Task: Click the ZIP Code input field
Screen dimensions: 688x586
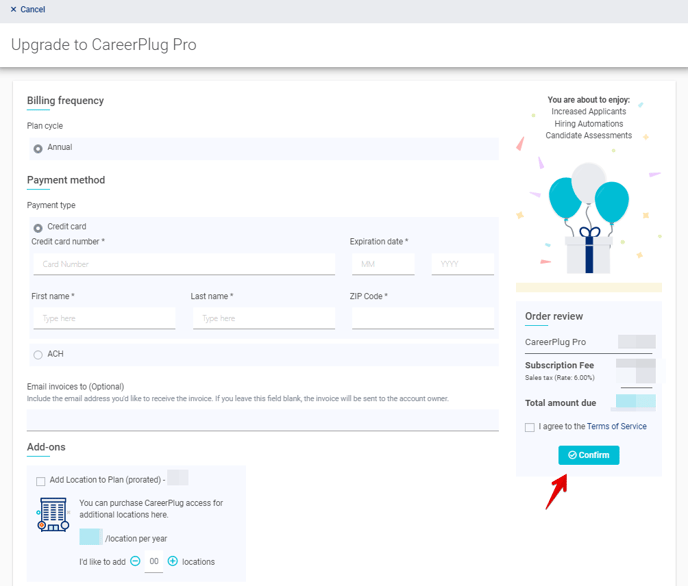Action: click(423, 318)
